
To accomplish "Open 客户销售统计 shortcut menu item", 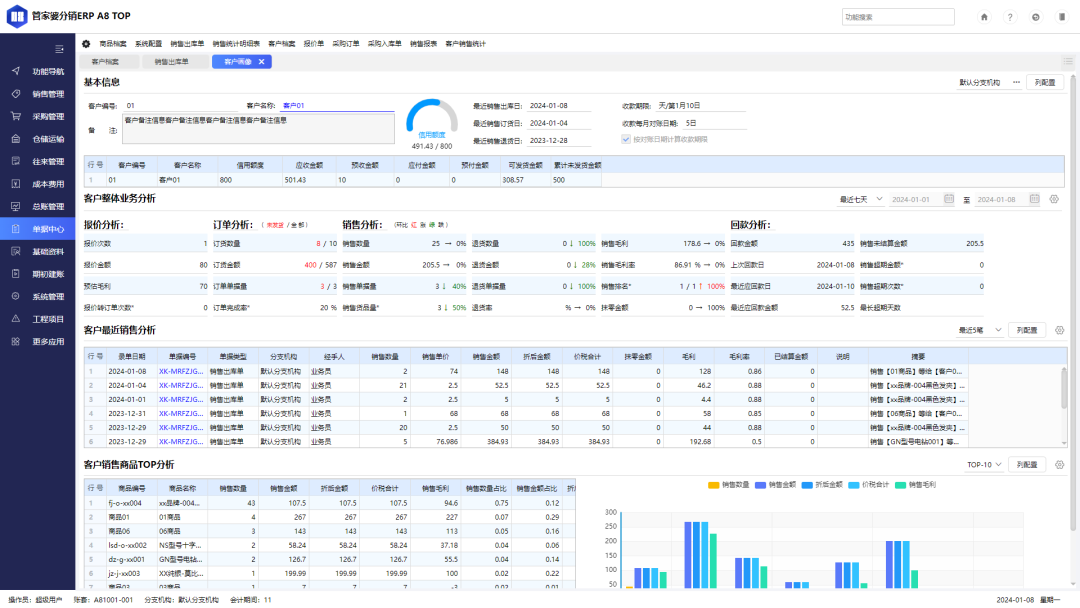I will pyautogui.click(x=466, y=44).
